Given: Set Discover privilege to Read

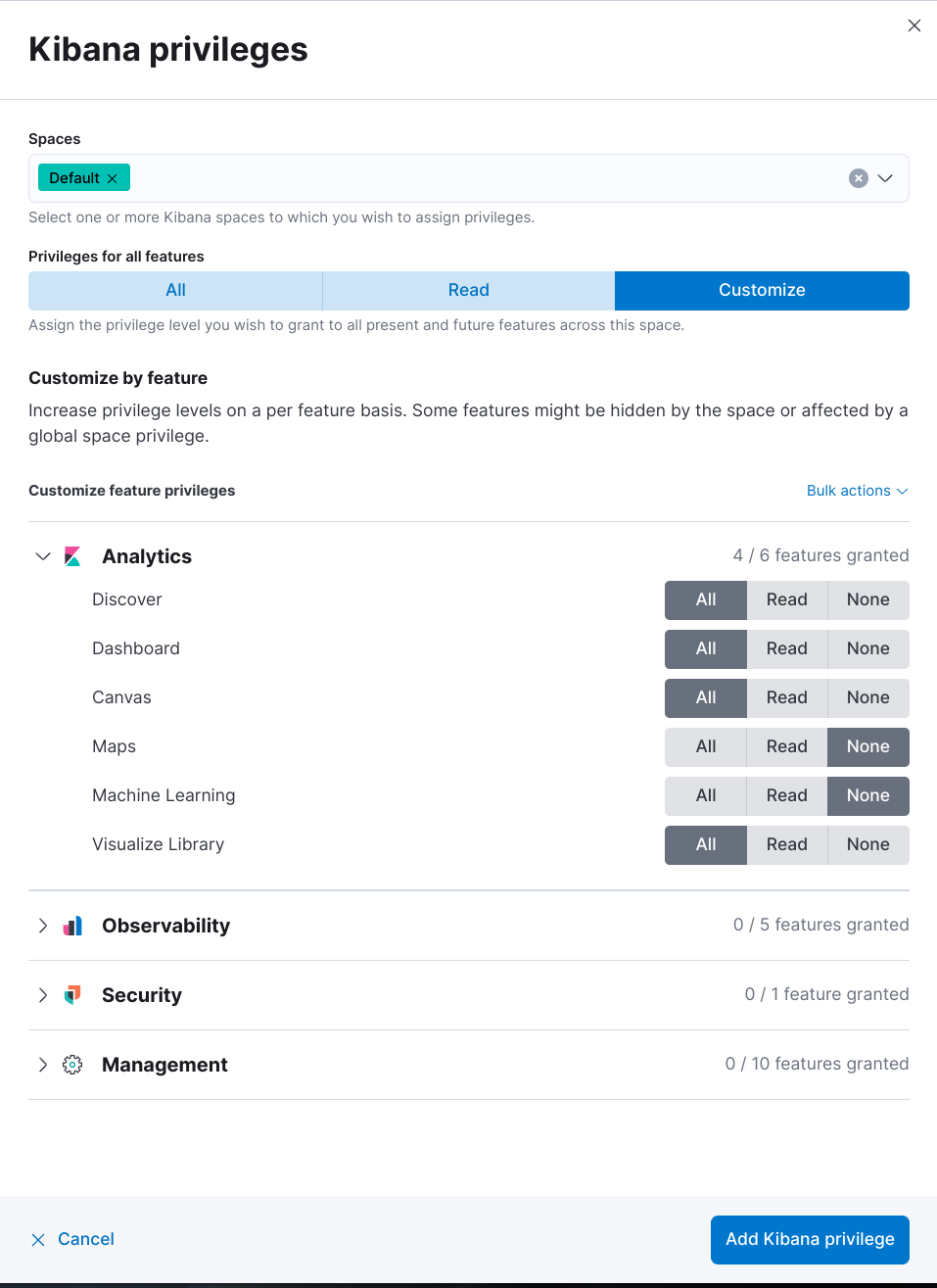Looking at the screenshot, I should pos(786,599).
